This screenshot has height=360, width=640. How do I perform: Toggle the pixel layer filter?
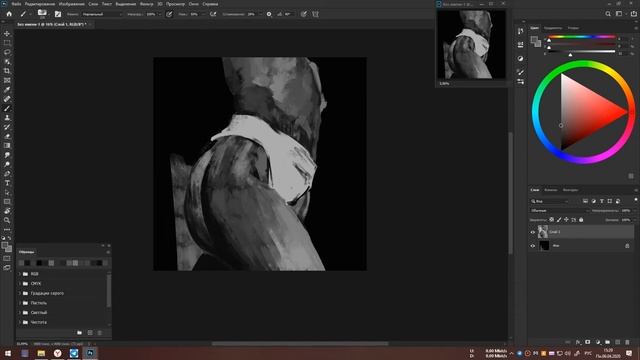(x=585, y=201)
